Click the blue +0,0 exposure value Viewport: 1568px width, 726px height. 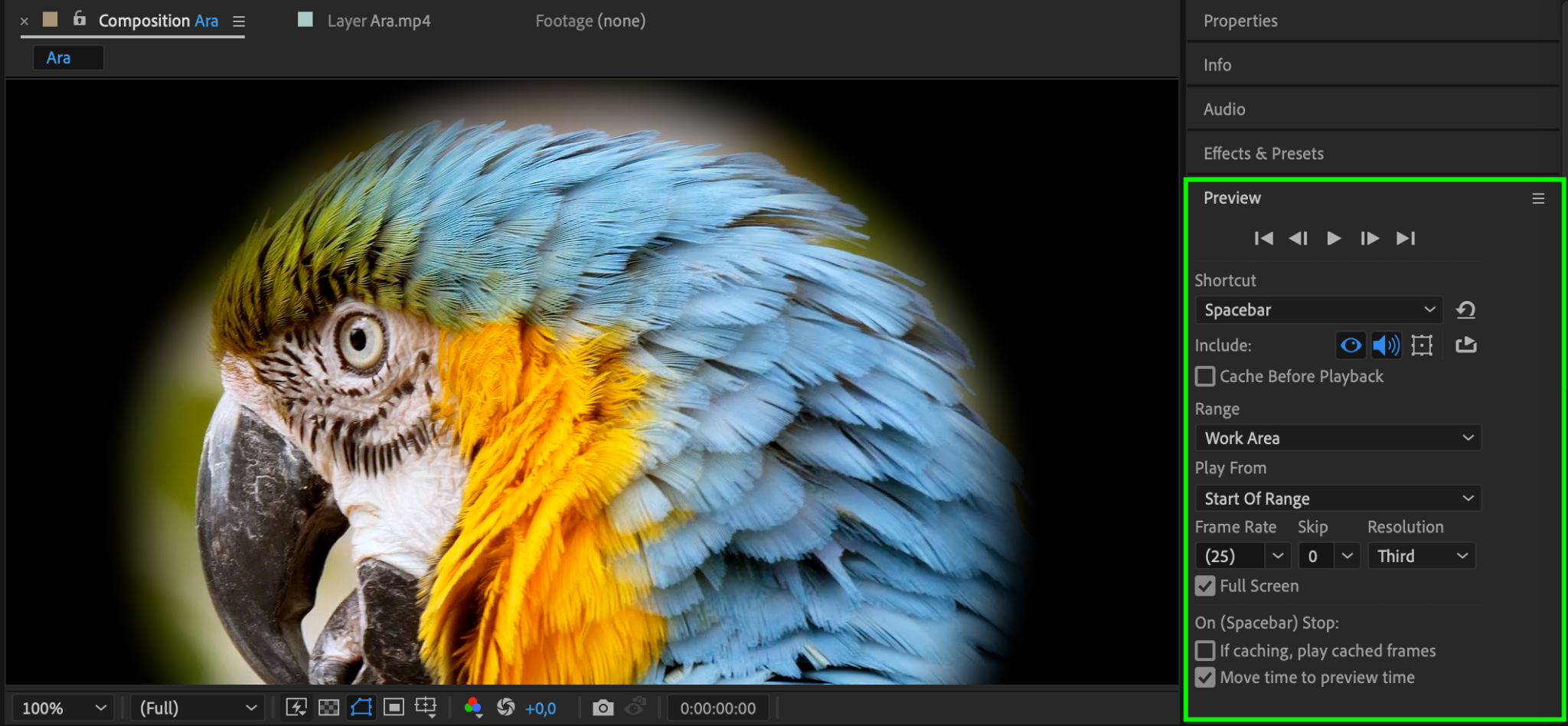click(x=541, y=708)
